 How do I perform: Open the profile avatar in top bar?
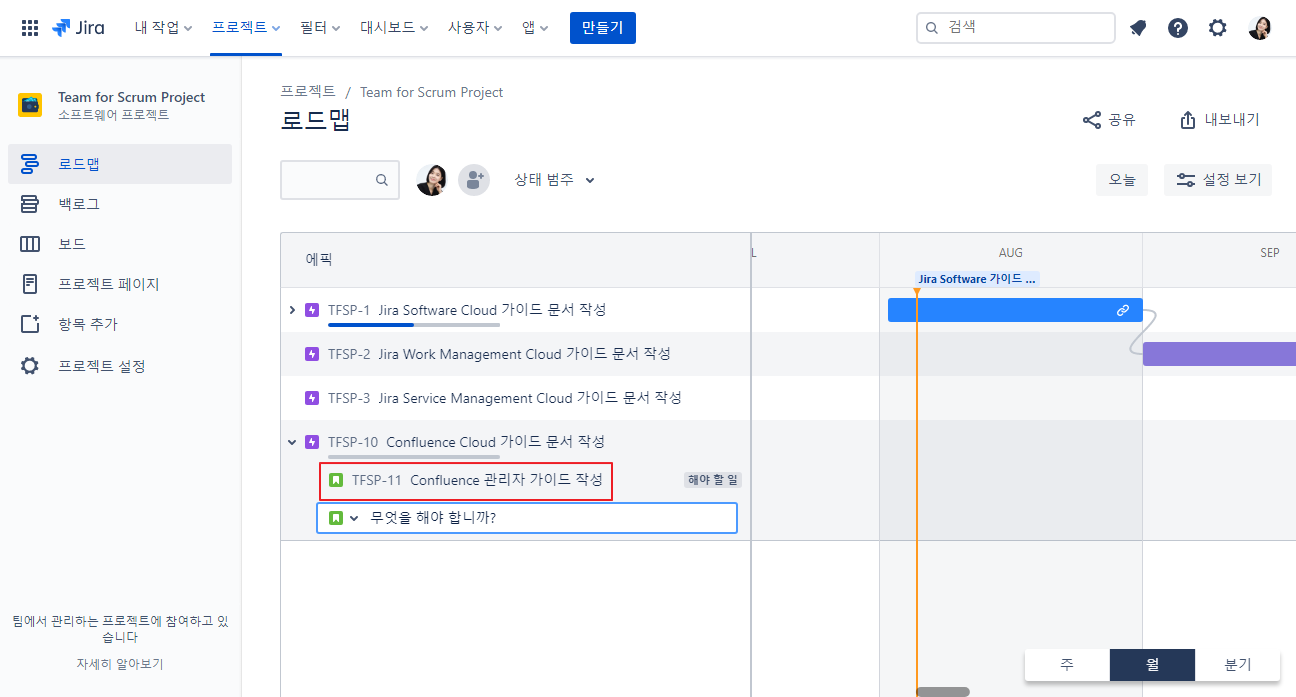point(1260,28)
